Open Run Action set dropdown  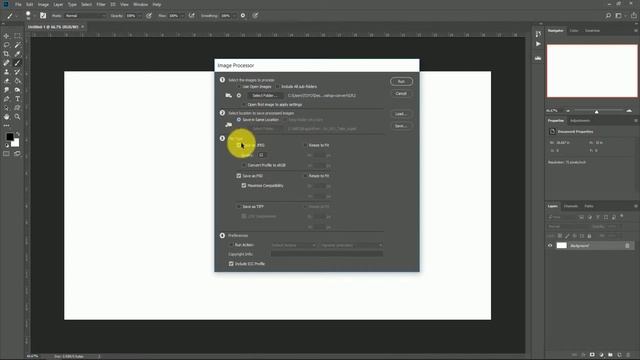293,245
